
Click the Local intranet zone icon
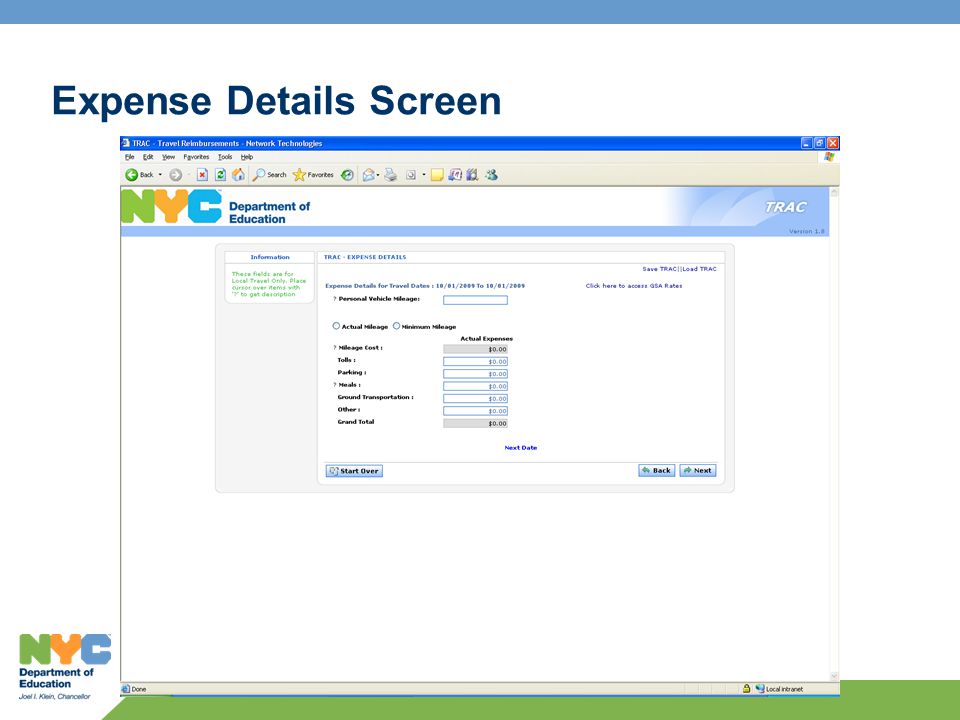pos(760,689)
